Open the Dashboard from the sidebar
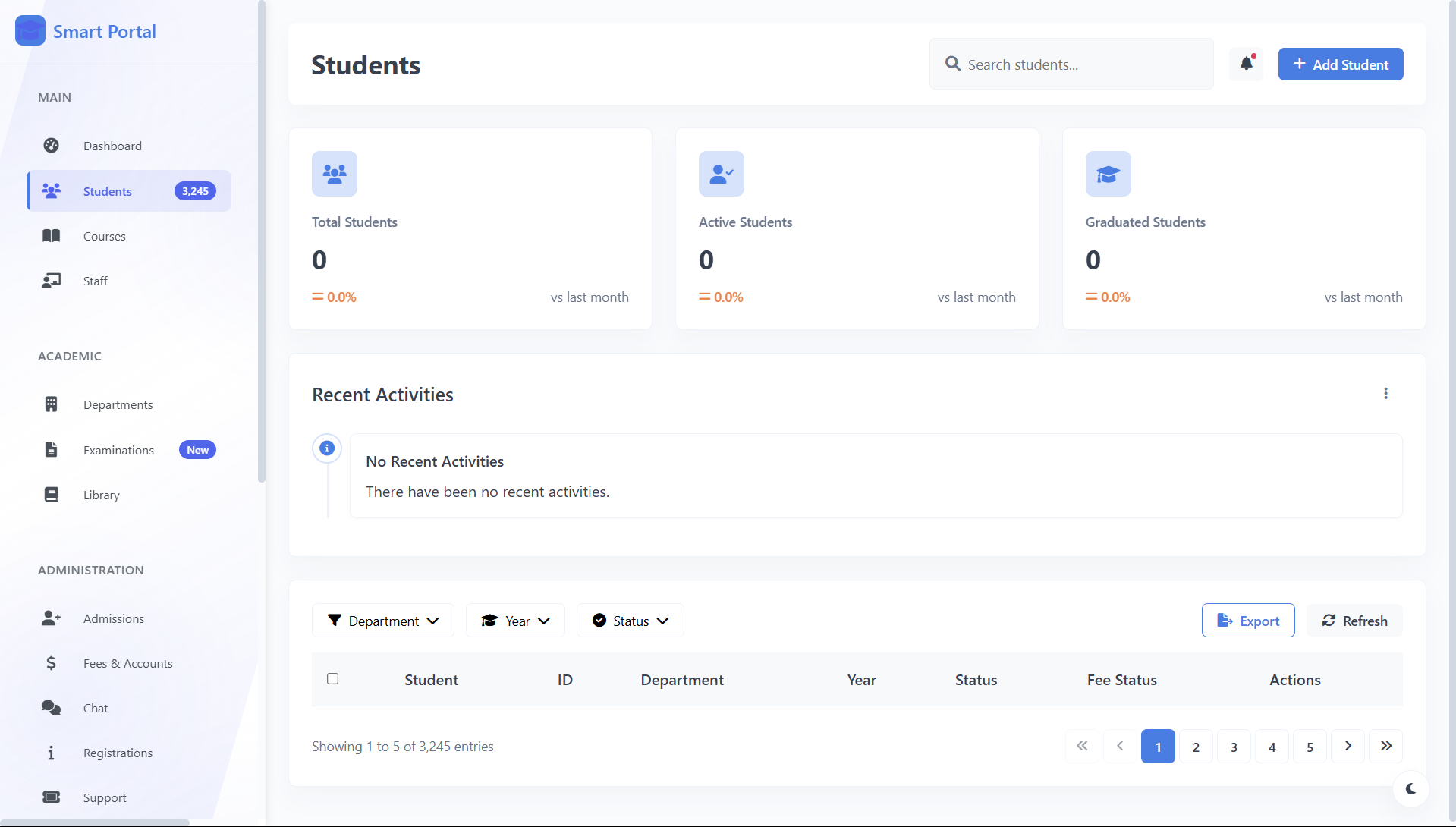 tap(112, 145)
